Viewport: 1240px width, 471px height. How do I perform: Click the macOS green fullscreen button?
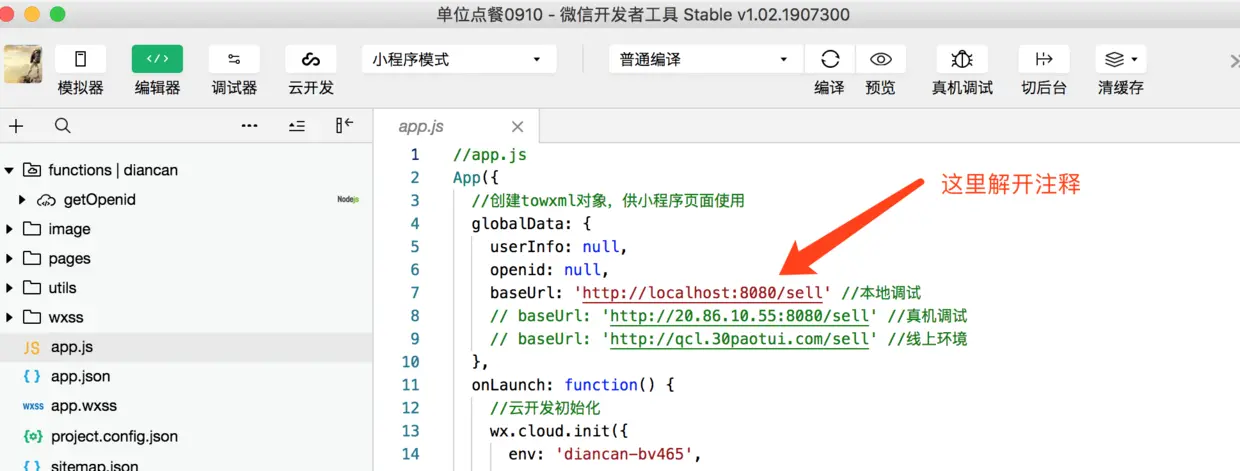click(x=57, y=14)
